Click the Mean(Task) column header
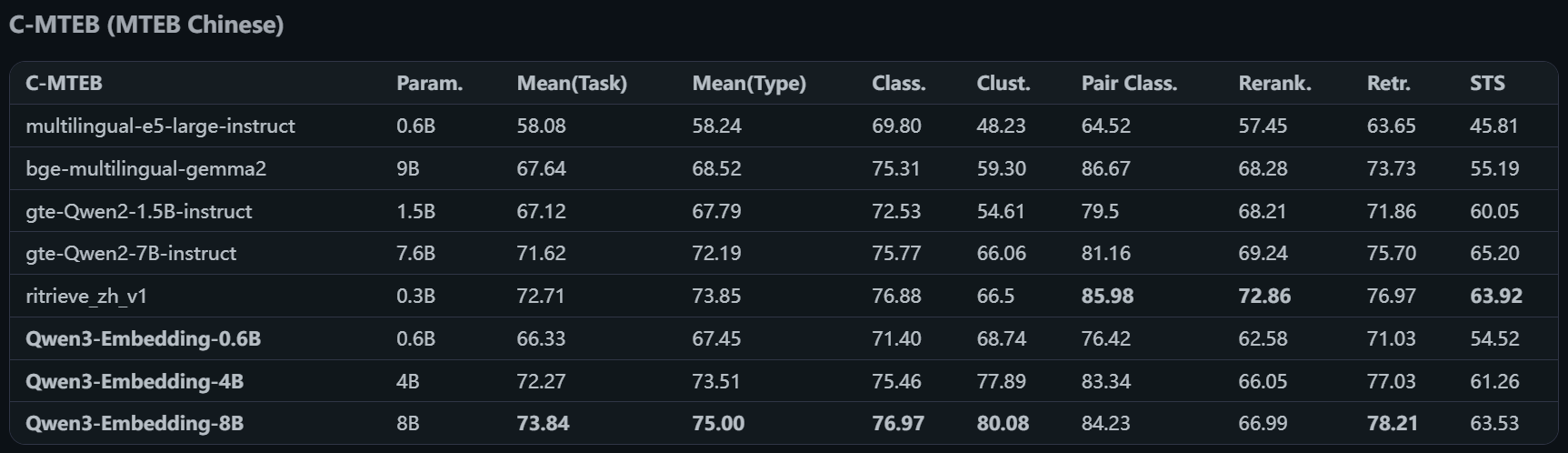Screen dimensions: 1568x453 (x=572, y=84)
